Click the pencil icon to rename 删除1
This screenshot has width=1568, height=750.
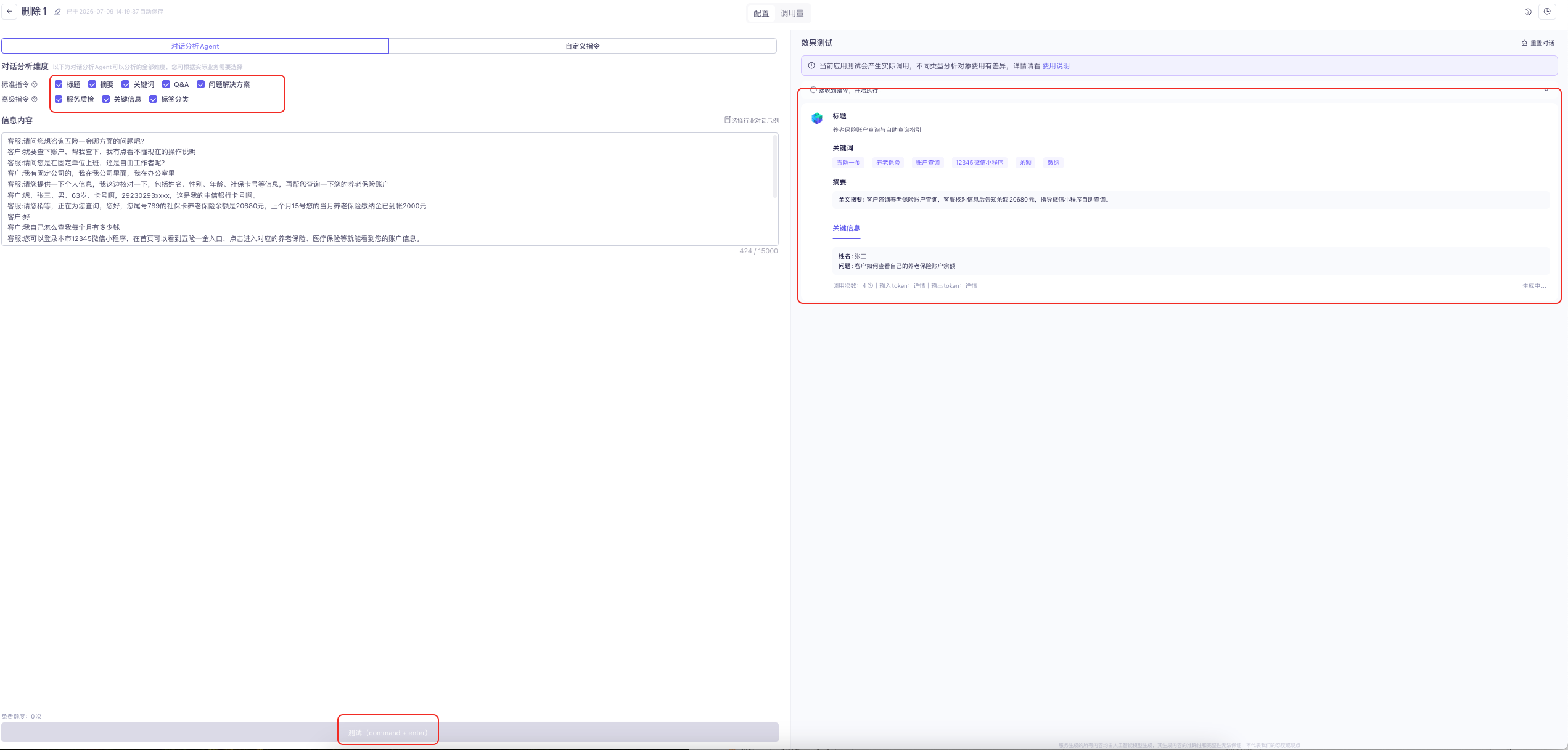pyautogui.click(x=57, y=12)
